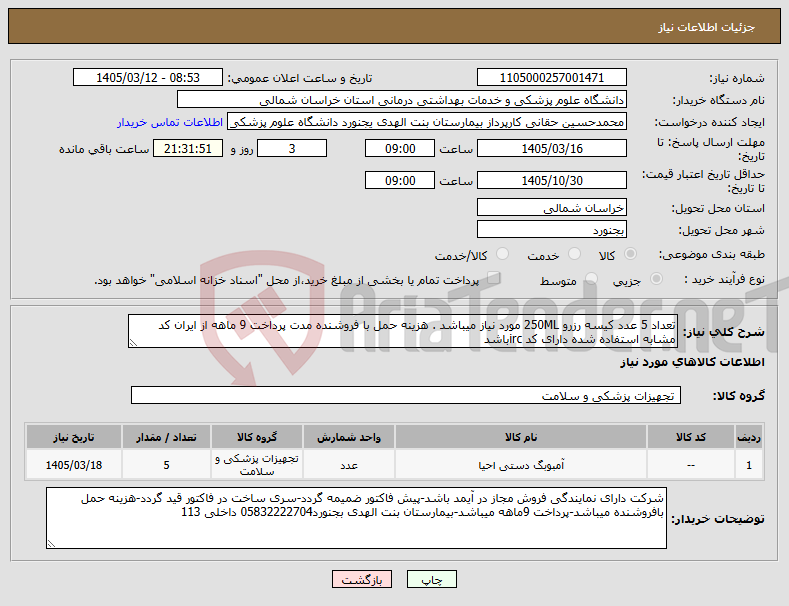789x606 pixels.
Task: Click the resize handle of the buyer notes box
Action: [51, 544]
